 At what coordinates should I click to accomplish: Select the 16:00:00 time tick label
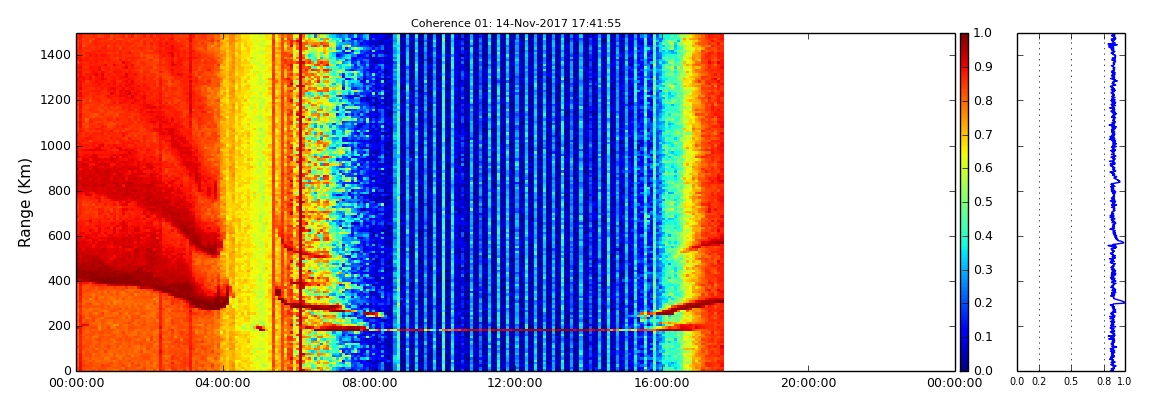[x=662, y=383]
